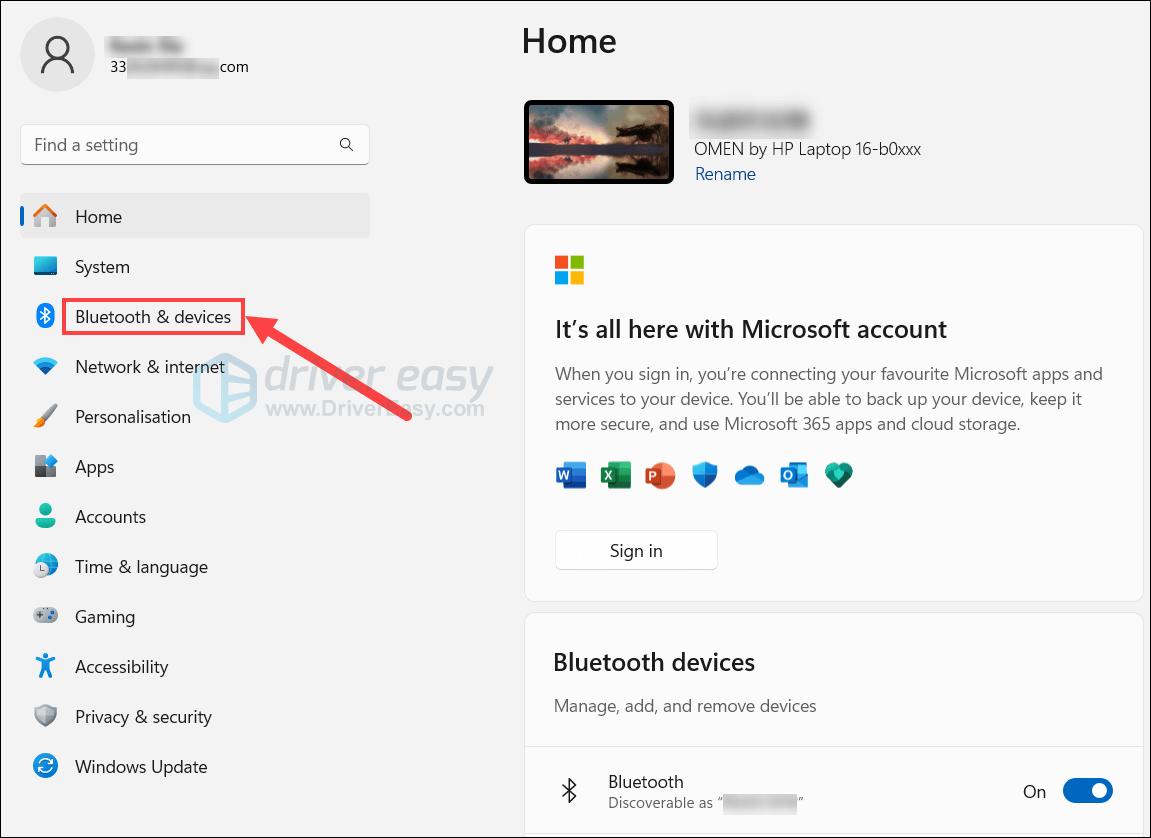Image resolution: width=1151 pixels, height=838 pixels.
Task: Click the Windows Update sync icon
Action: 46,766
